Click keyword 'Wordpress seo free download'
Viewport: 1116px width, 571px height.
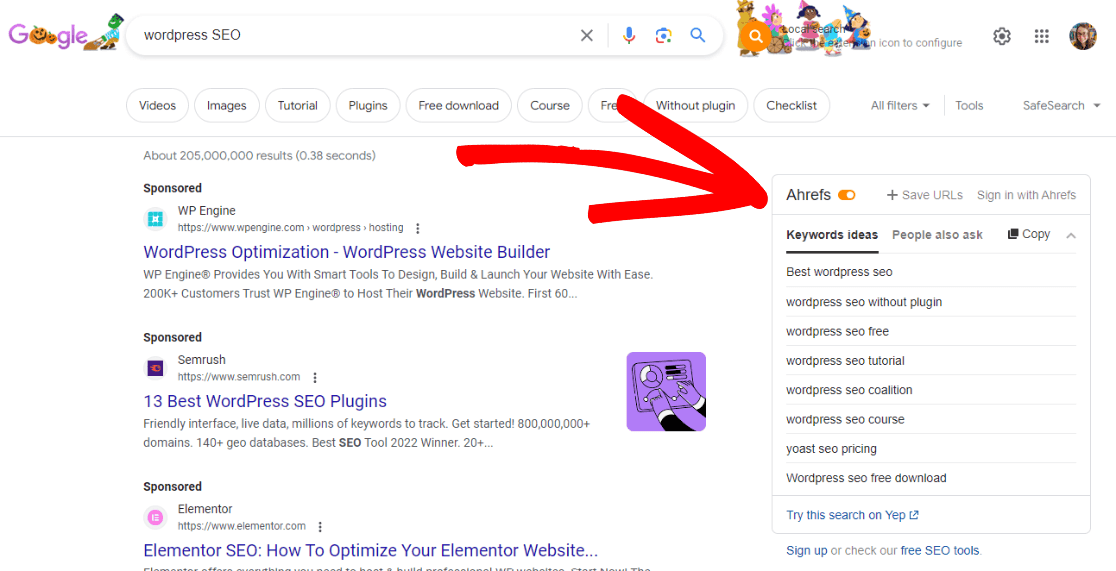tap(866, 478)
